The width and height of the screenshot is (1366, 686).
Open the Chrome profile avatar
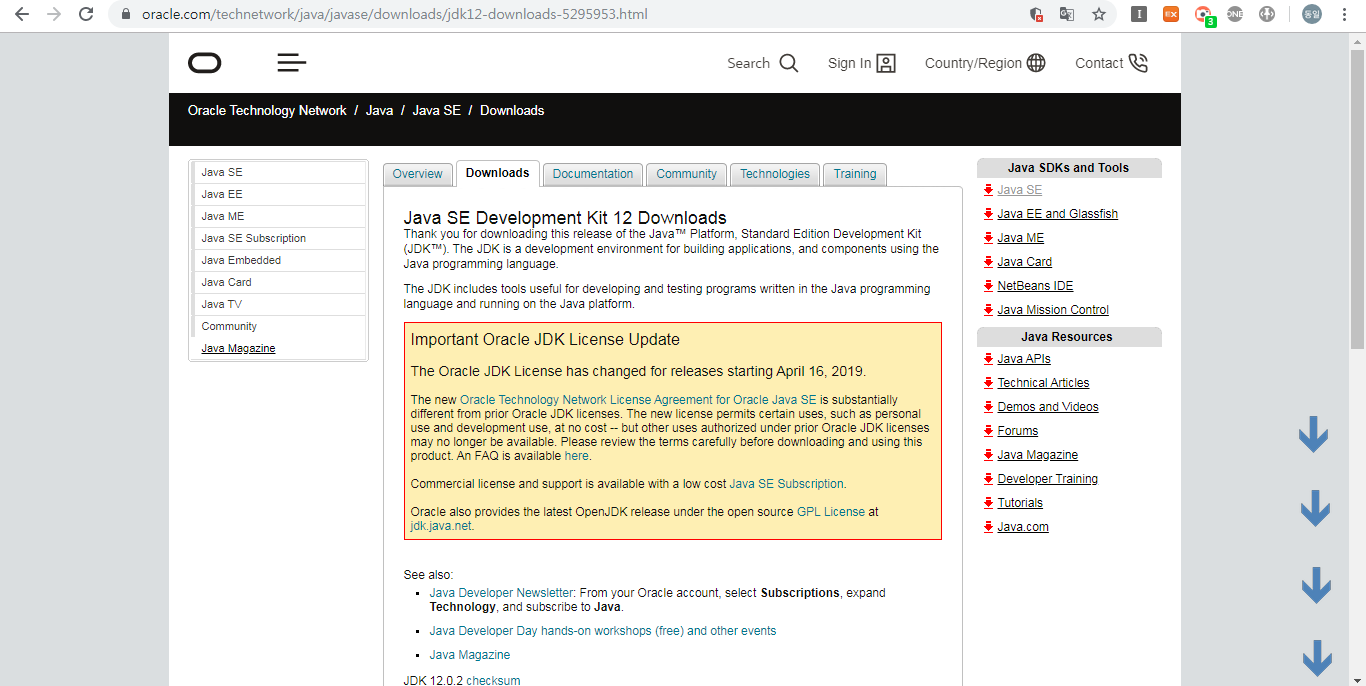[x=1312, y=14]
